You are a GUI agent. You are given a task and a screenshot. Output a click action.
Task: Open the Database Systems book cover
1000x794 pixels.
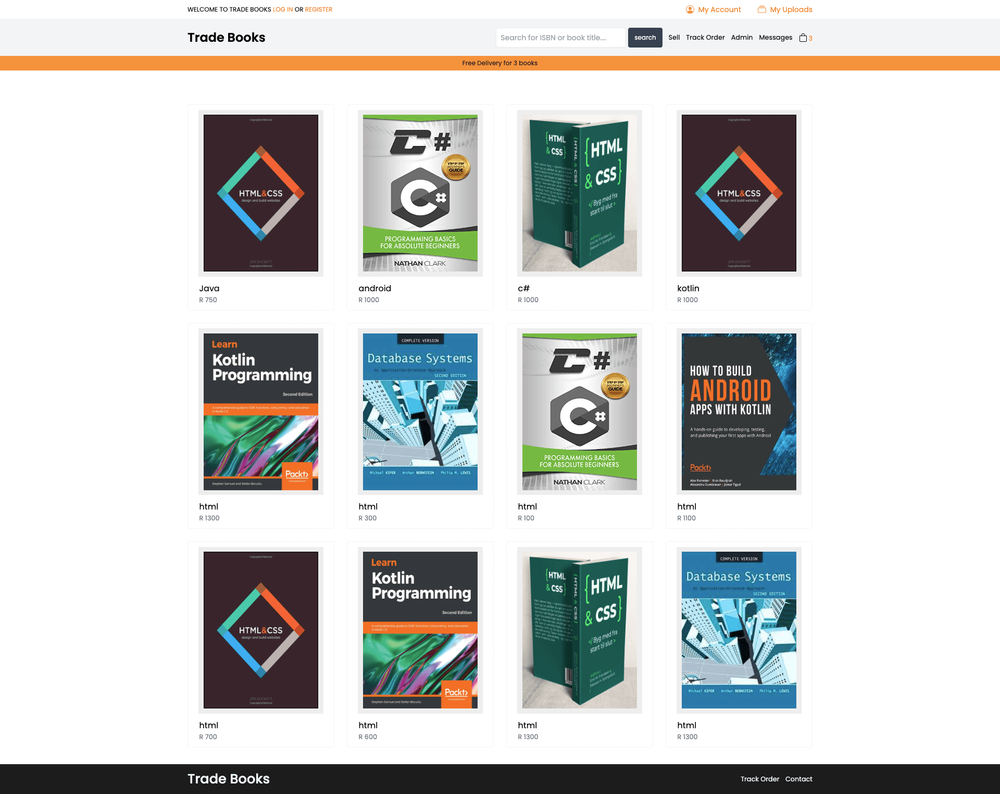pos(420,411)
